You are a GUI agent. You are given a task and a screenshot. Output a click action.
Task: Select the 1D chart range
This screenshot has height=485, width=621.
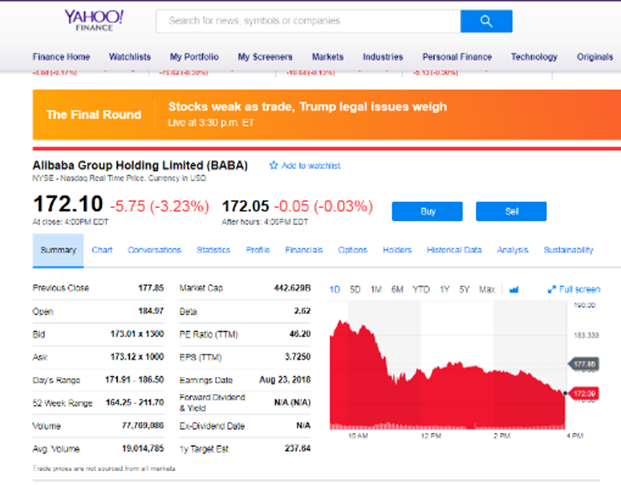tap(335, 289)
